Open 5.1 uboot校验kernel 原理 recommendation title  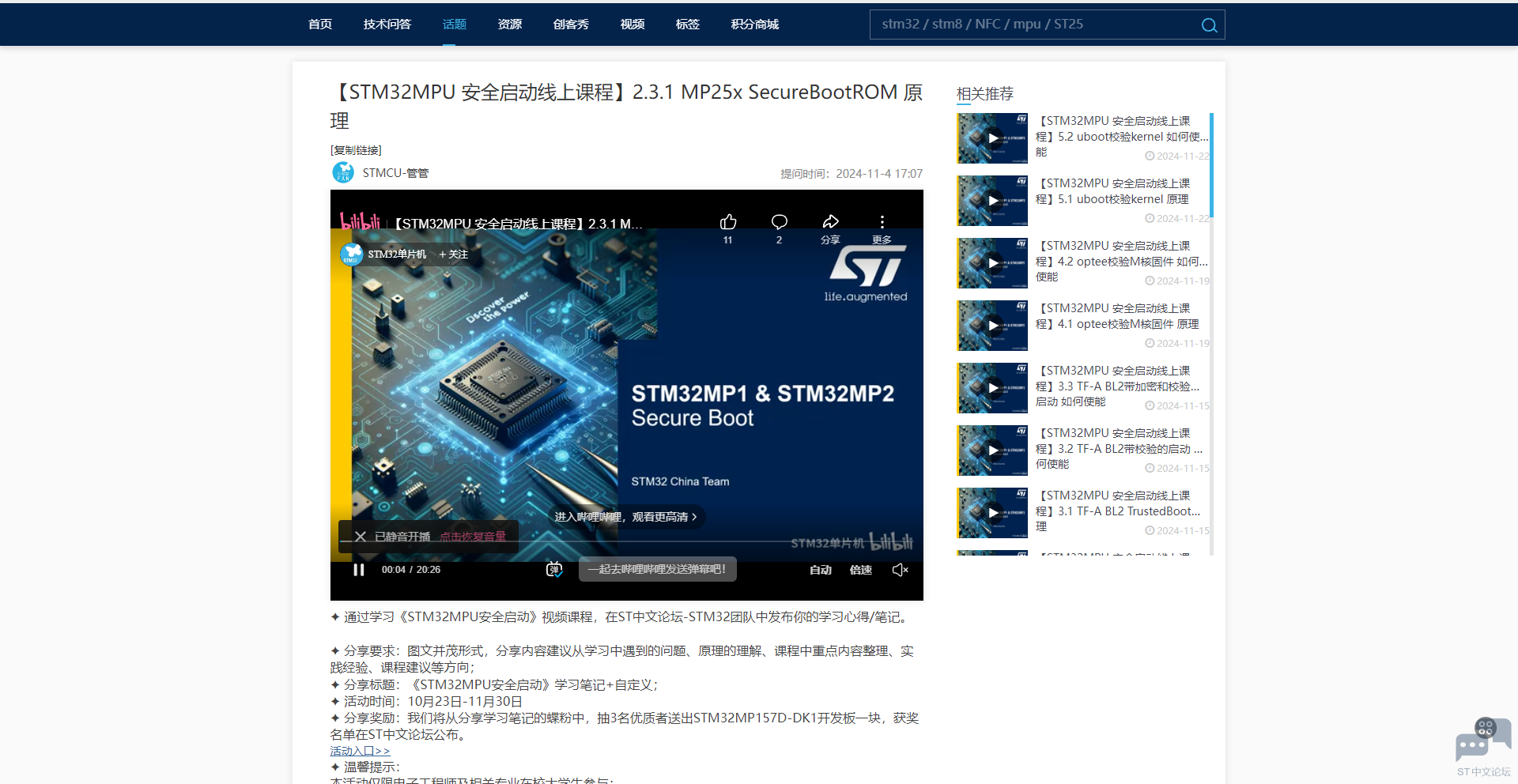[x=1113, y=191]
